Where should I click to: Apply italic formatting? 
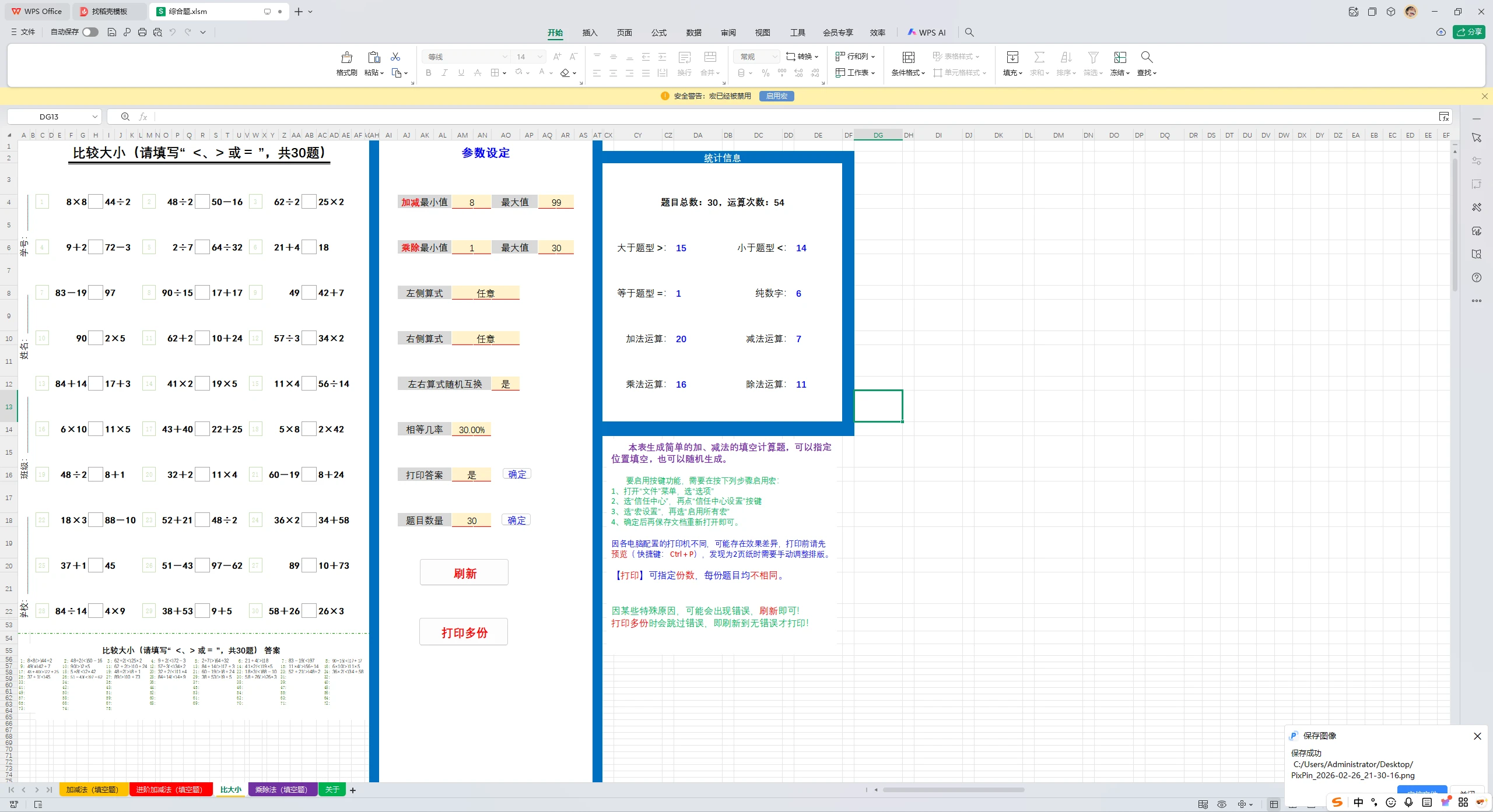[444, 72]
